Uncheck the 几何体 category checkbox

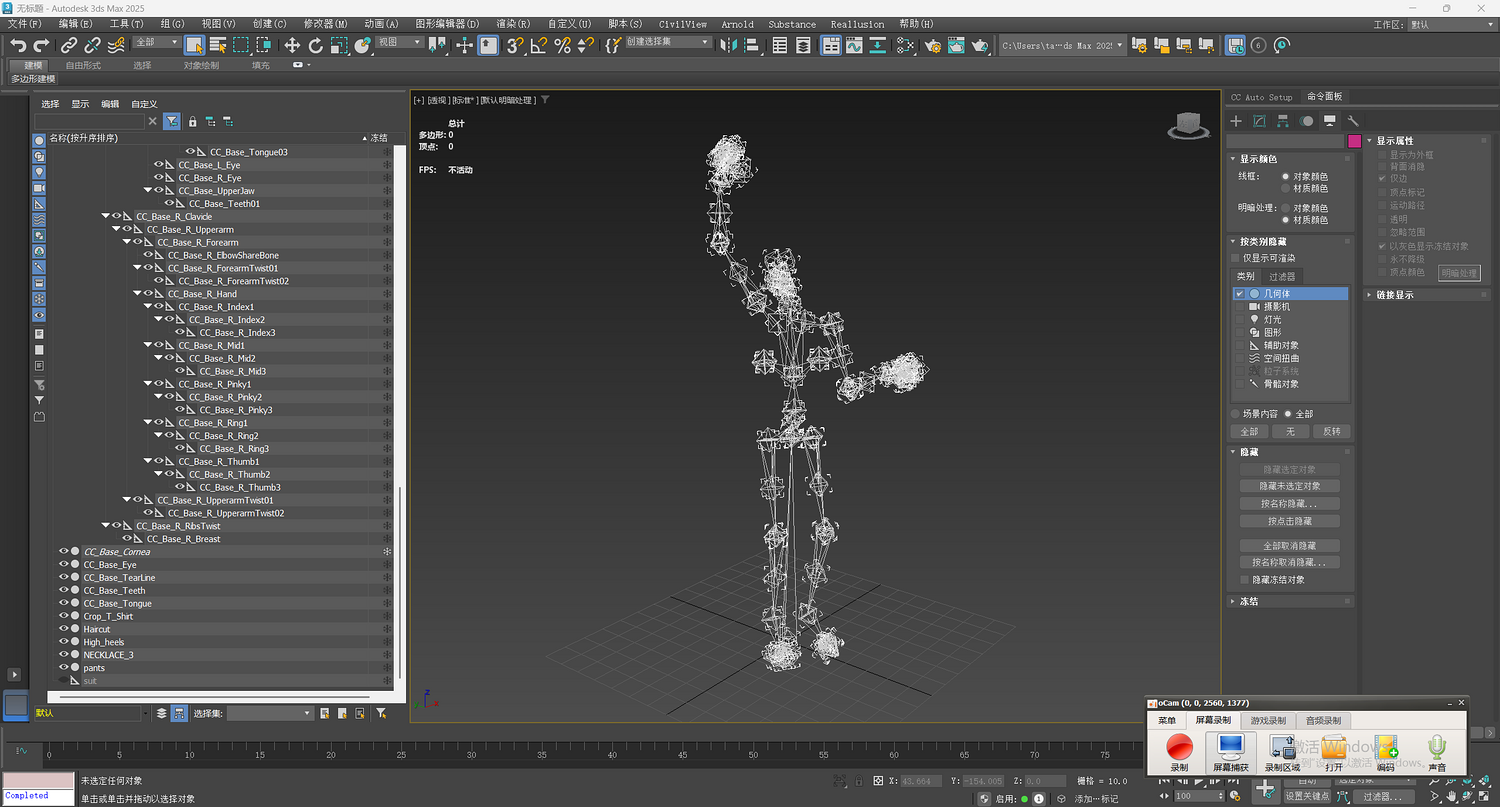click(1240, 294)
